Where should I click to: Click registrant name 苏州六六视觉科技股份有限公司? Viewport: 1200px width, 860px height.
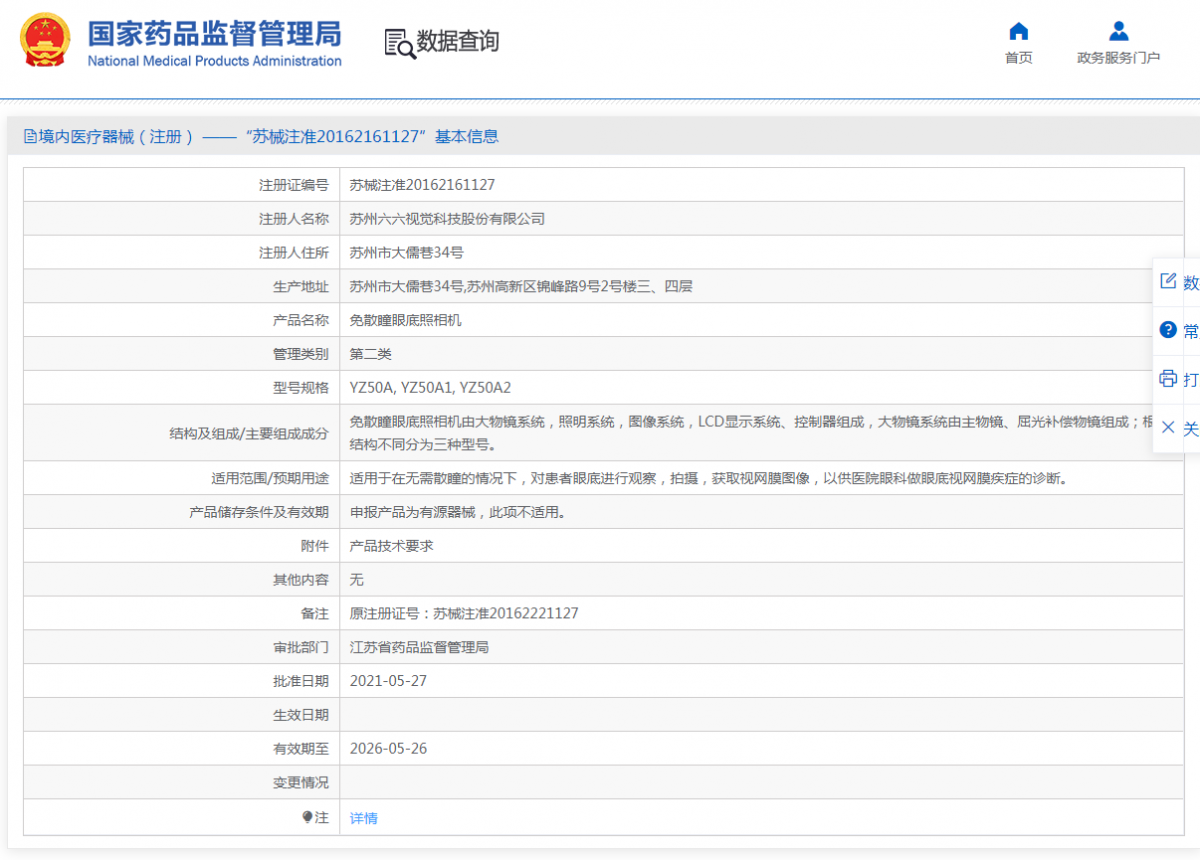447,219
